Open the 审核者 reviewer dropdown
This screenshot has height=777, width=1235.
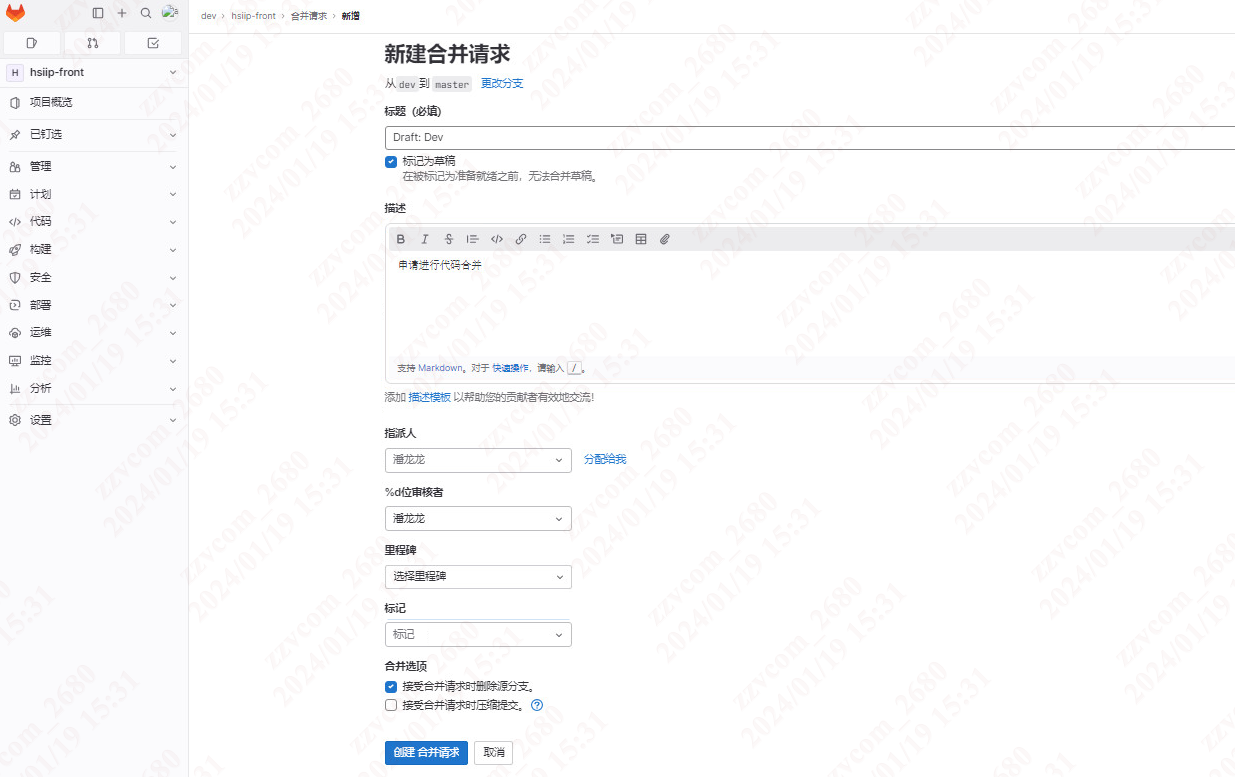point(478,518)
